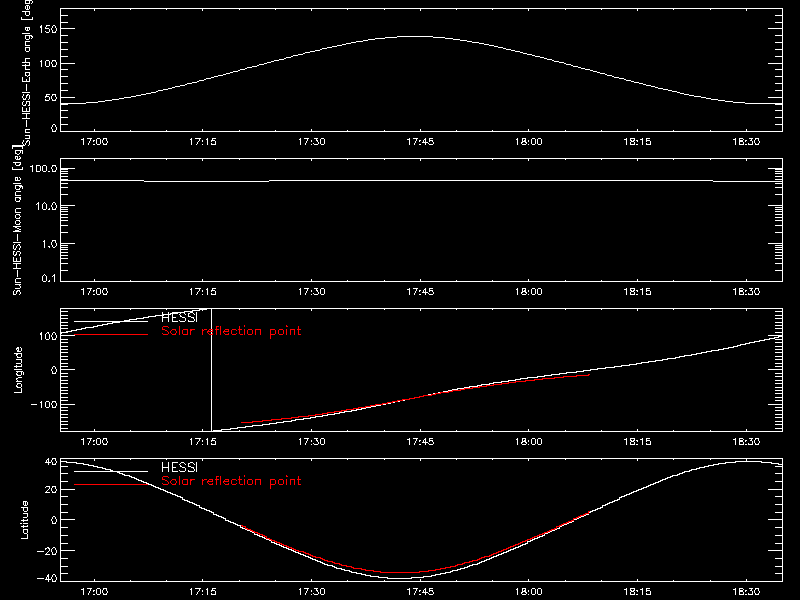Click 17:00 time label under Latitude plot
This screenshot has height=600, width=800.
pyautogui.click(x=94, y=591)
